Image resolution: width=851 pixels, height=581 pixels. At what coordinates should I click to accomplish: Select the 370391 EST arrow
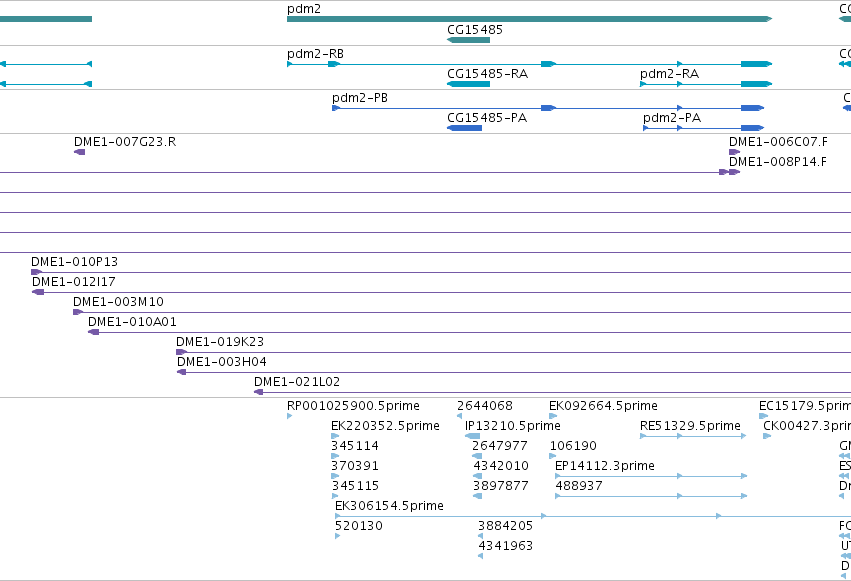(x=335, y=476)
